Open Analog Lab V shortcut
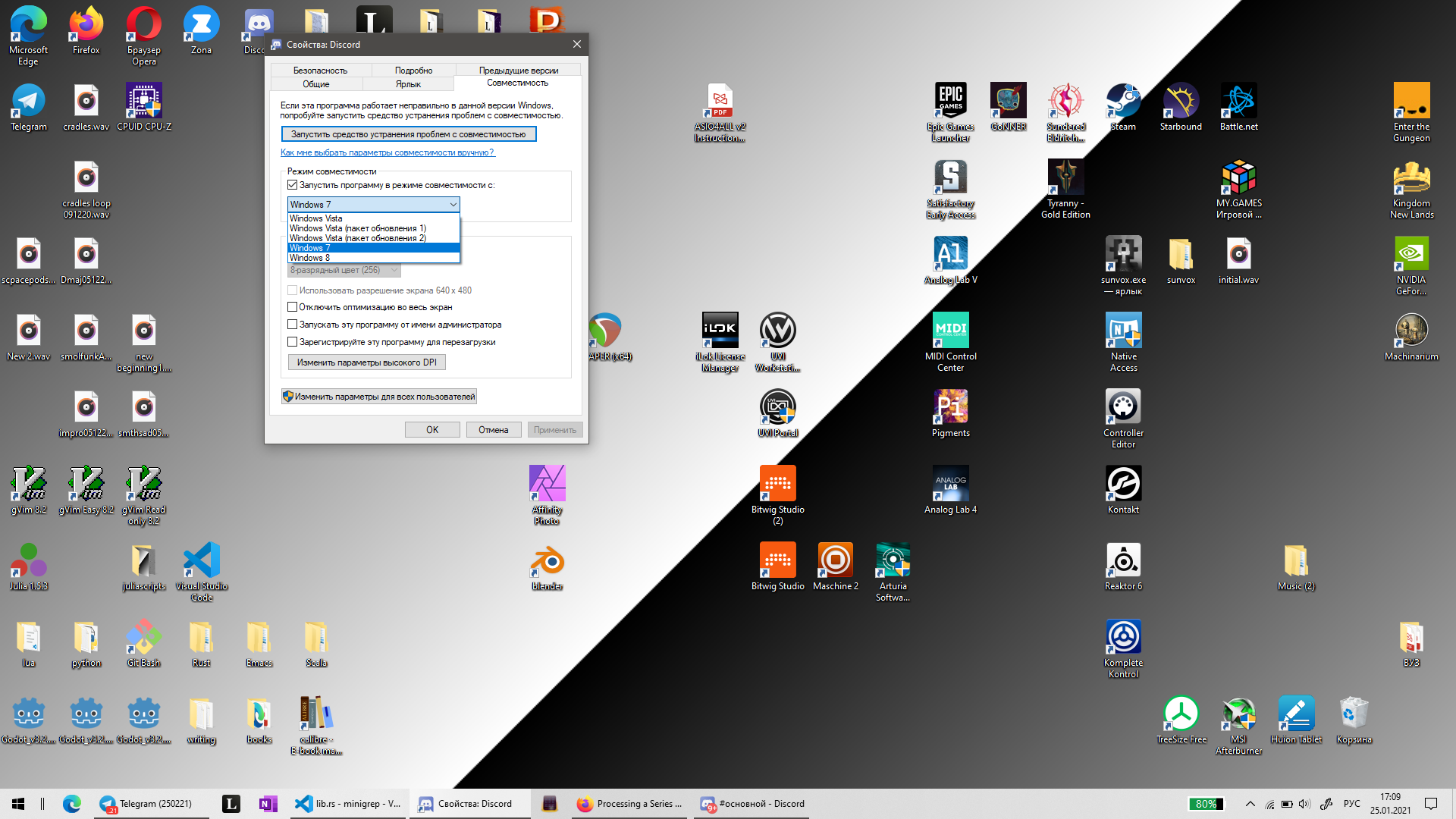Screen dimensions: 1456x819 click(950, 261)
